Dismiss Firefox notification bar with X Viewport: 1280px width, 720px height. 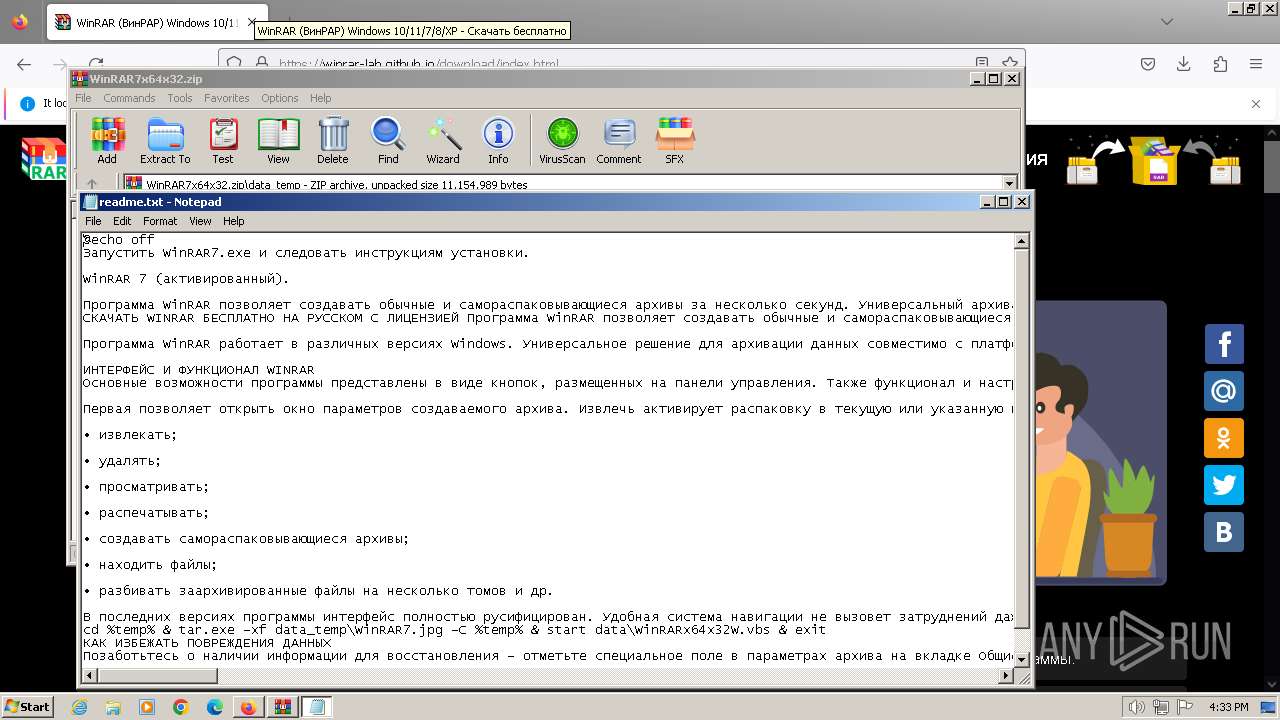[x=1256, y=103]
